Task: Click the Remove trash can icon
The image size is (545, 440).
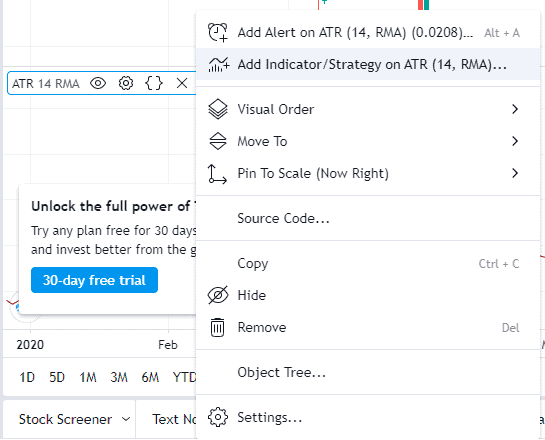Action: coord(218,327)
